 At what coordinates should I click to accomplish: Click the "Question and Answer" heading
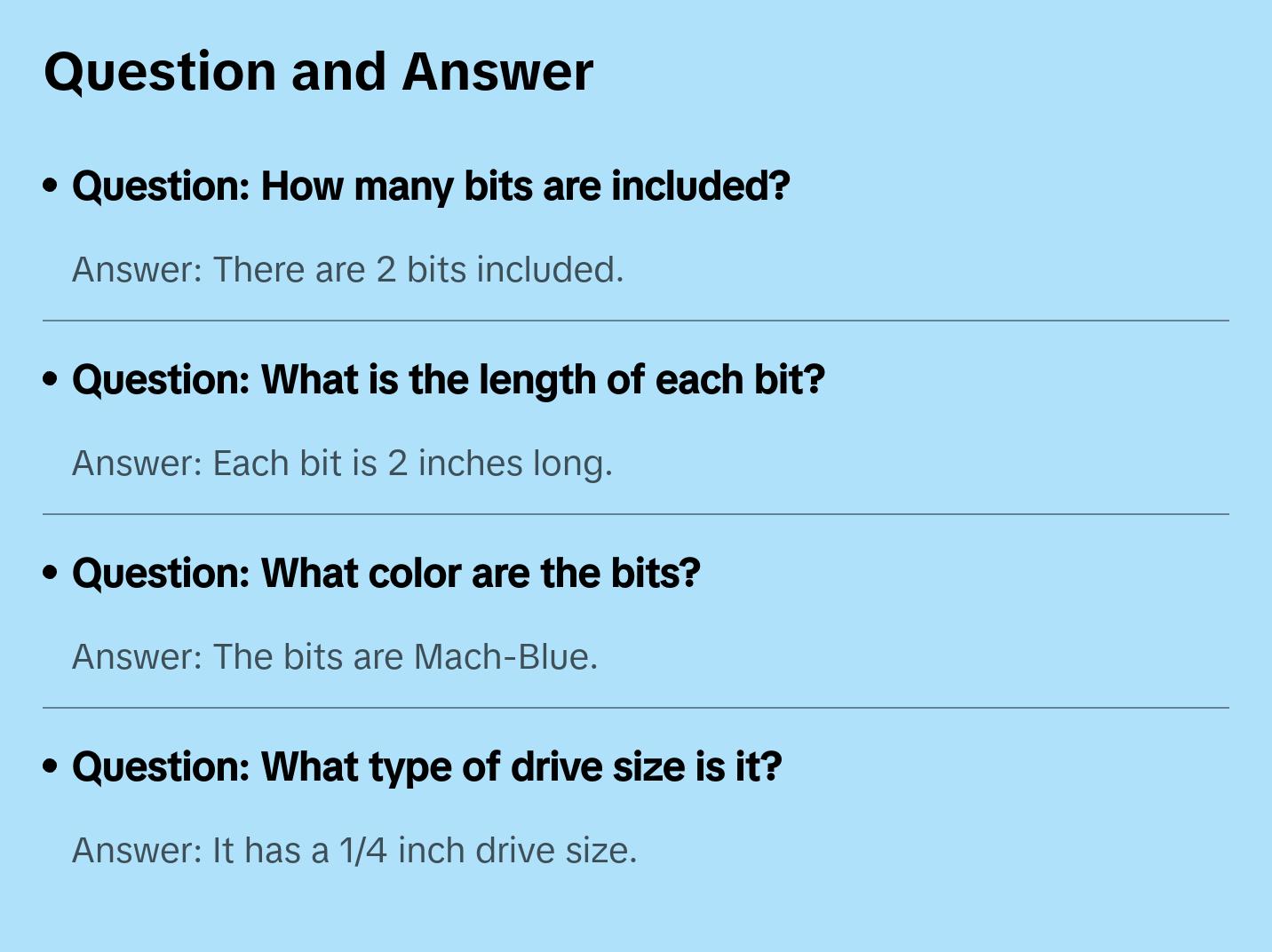coord(319,72)
